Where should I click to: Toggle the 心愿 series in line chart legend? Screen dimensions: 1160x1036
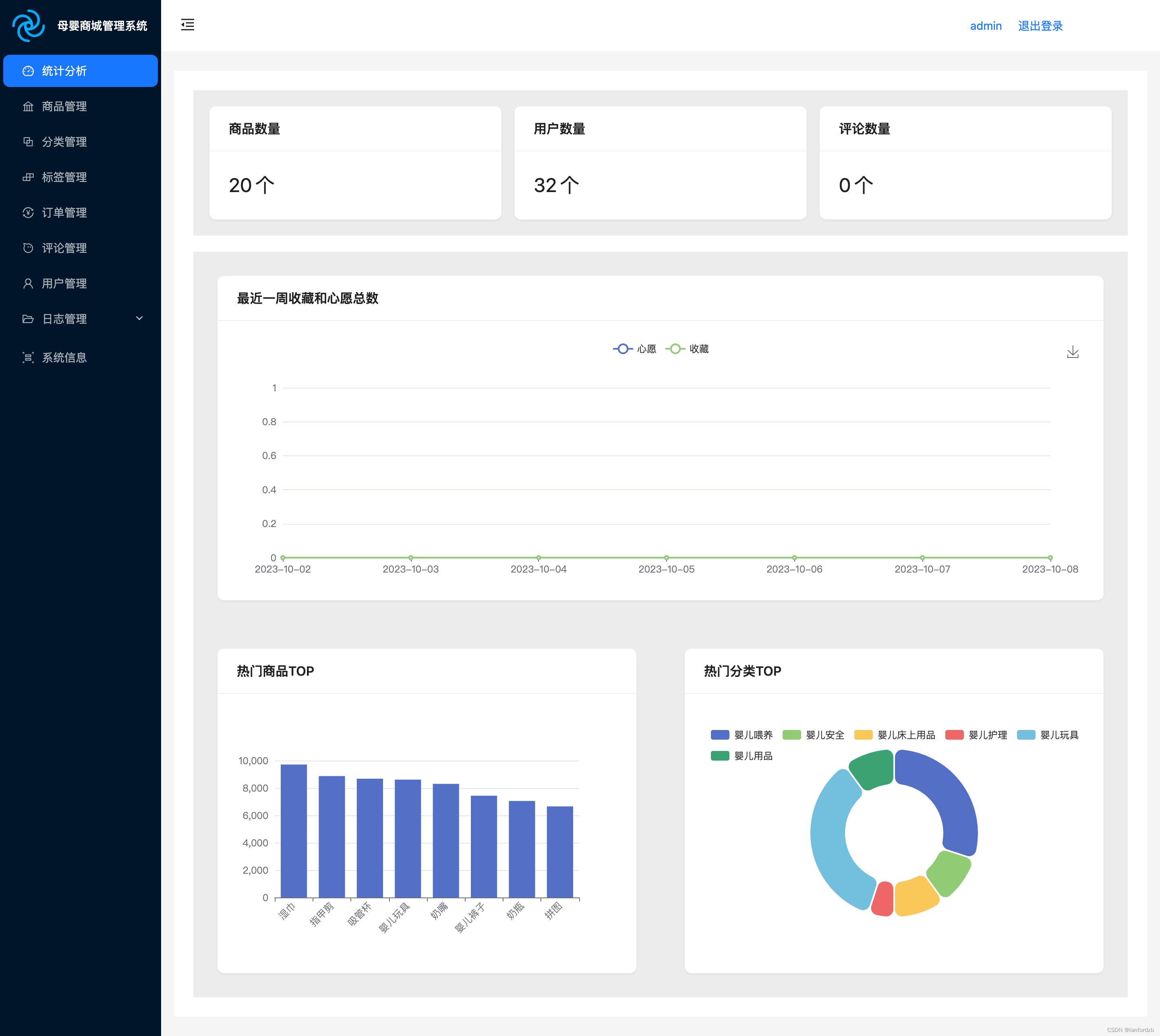[634, 349]
